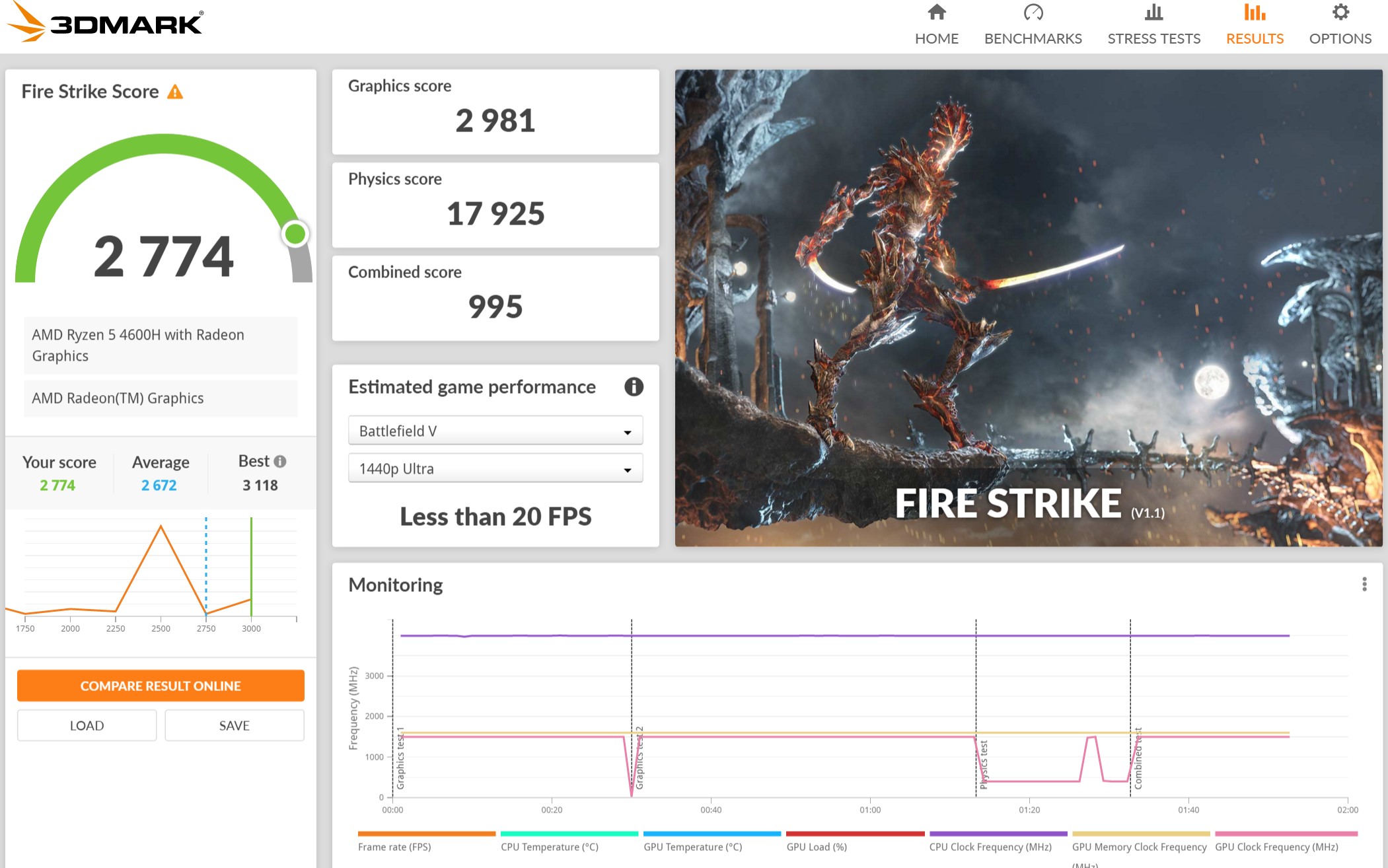Click the Estimated game performance info icon

(x=634, y=387)
